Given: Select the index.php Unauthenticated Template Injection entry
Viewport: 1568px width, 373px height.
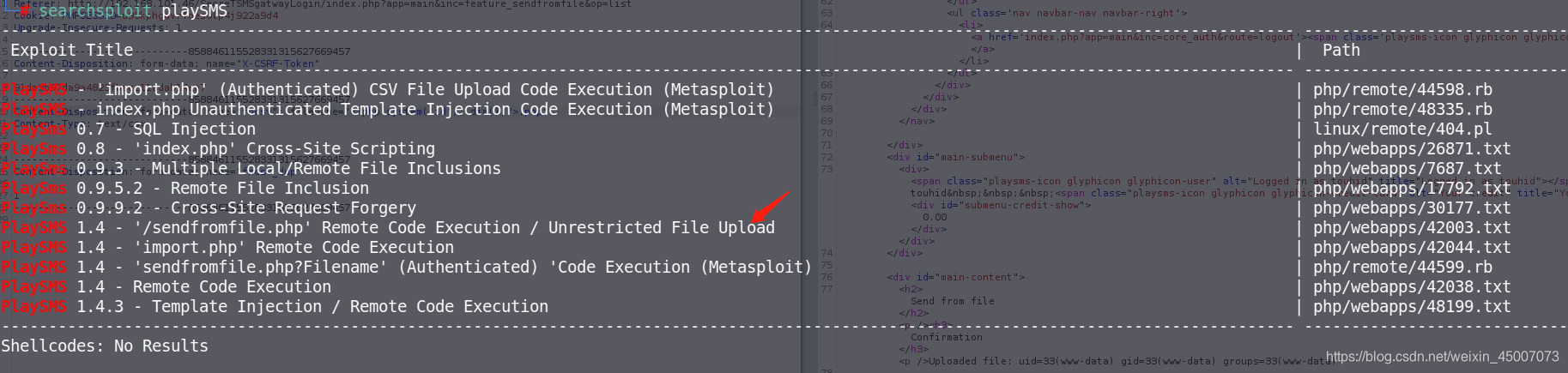Looking at the screenshot, I should coord(388,109).
